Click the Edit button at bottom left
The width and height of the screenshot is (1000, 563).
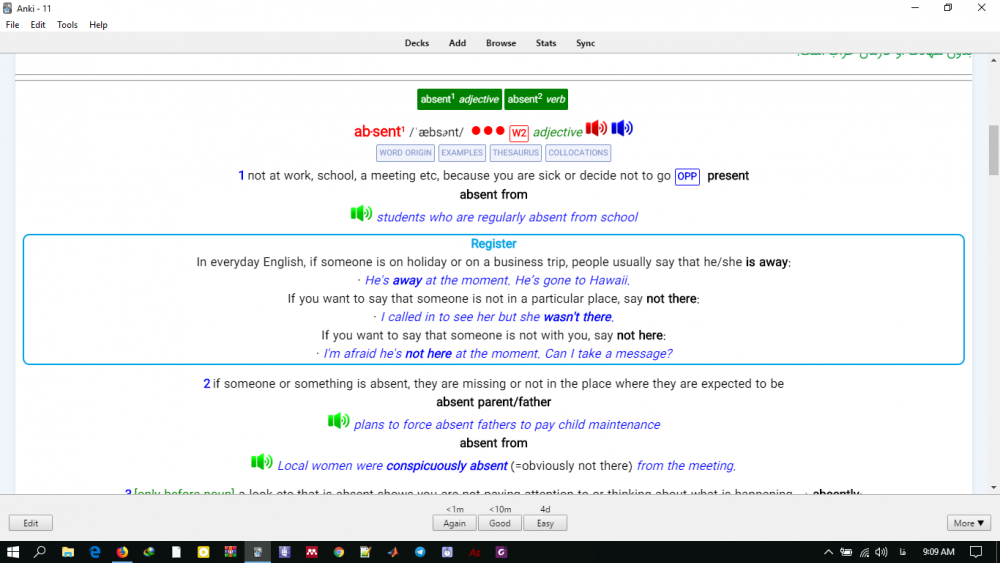tap(31, 523)
